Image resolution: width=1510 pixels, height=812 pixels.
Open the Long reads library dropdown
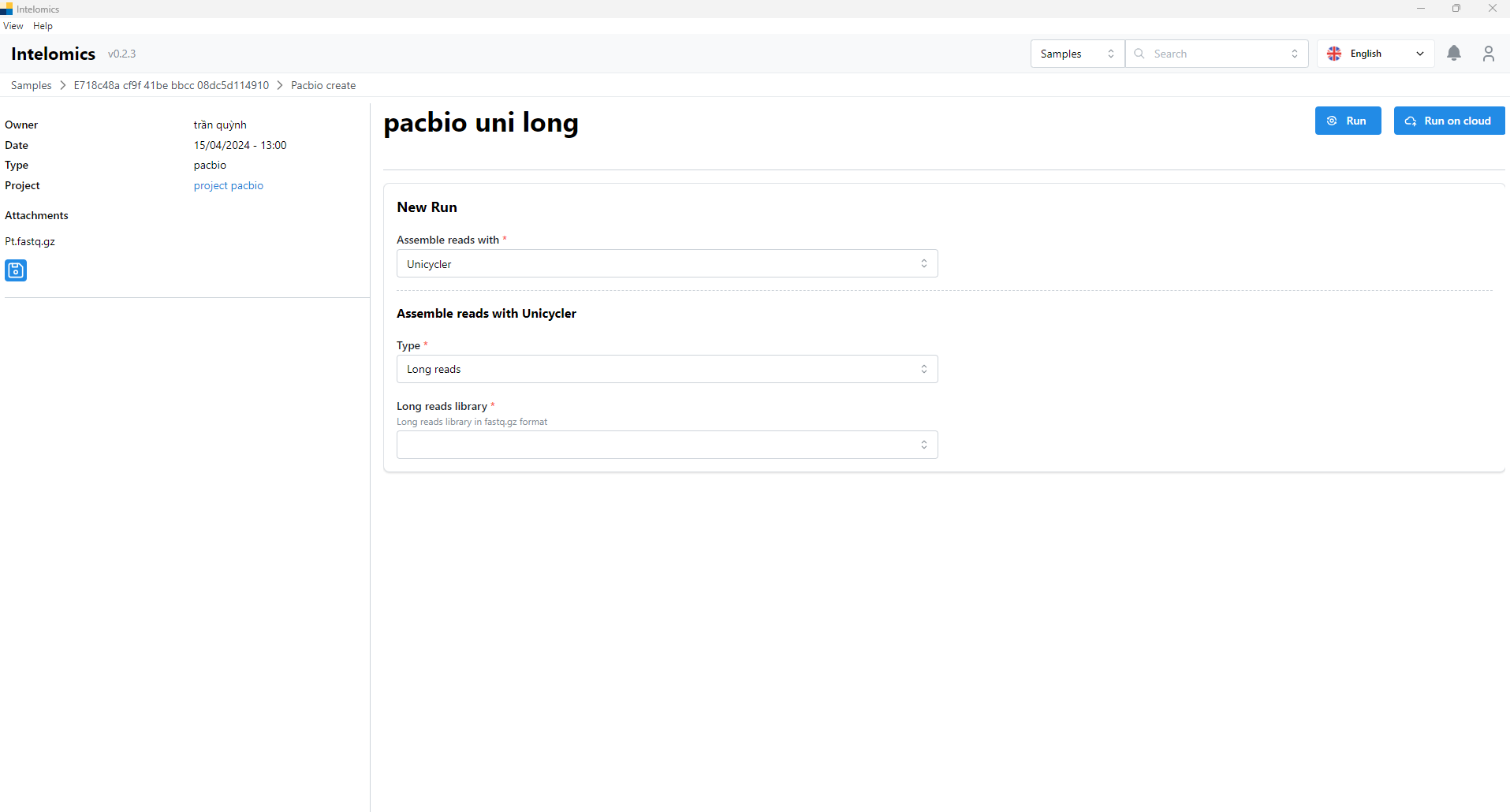(667, 445)
